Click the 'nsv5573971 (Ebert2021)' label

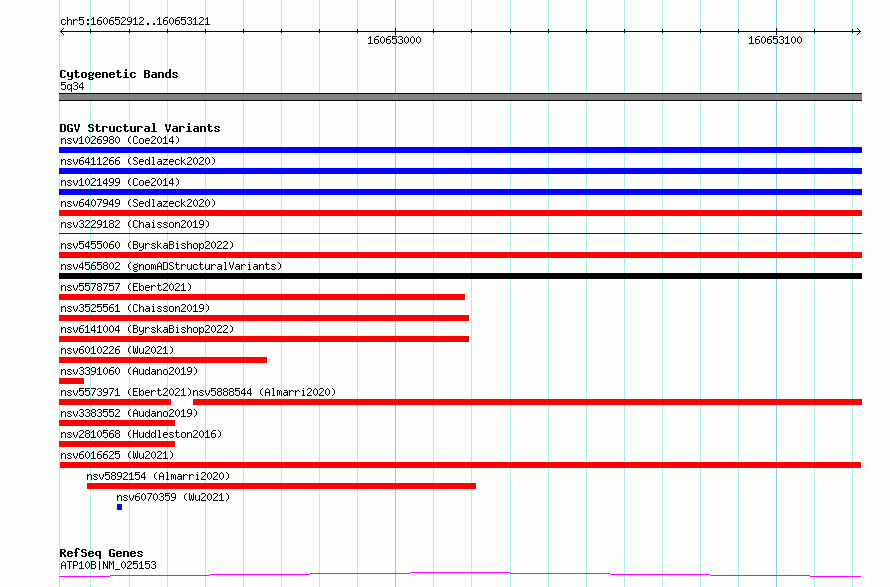pos(126,392)
